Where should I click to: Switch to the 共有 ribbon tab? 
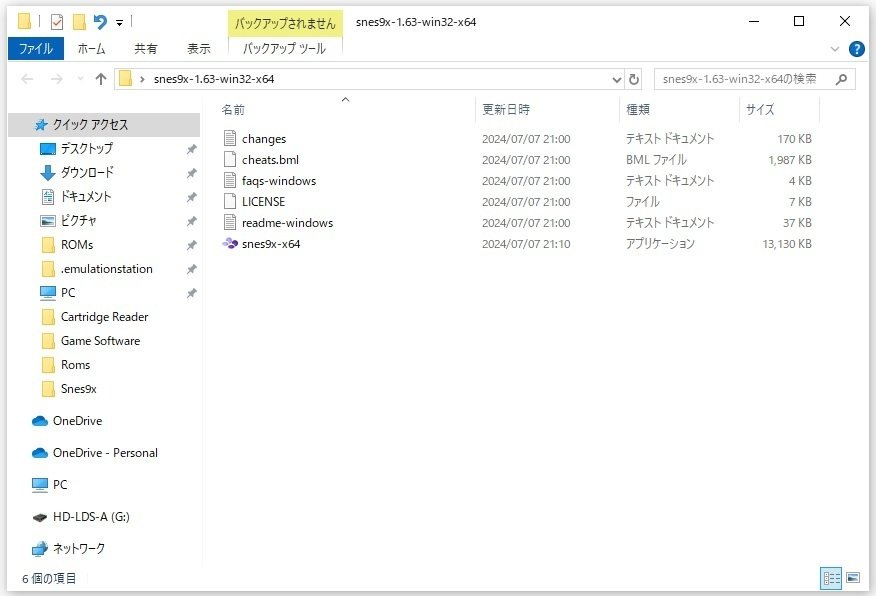point(146,49)
